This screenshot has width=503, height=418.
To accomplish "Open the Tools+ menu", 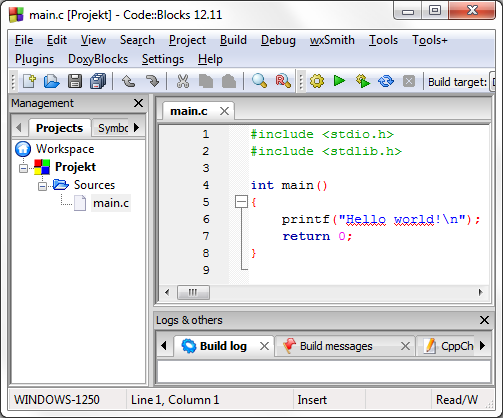I will point(430,40).
